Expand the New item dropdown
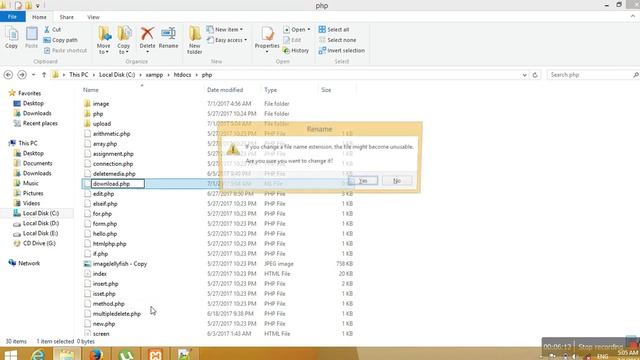The width and height of the screenshot is (640, 360). click(x=225, y=29)
